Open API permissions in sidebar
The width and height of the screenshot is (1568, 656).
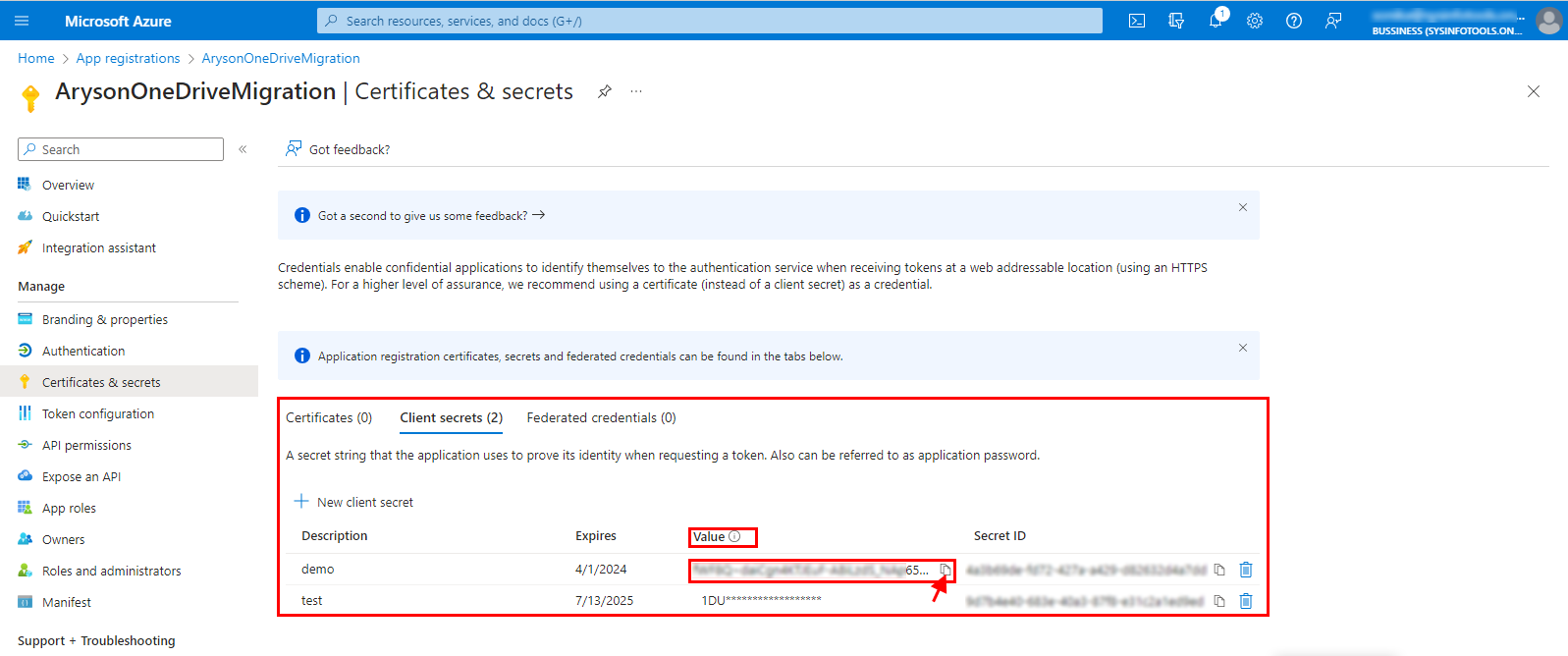[86, 445]
